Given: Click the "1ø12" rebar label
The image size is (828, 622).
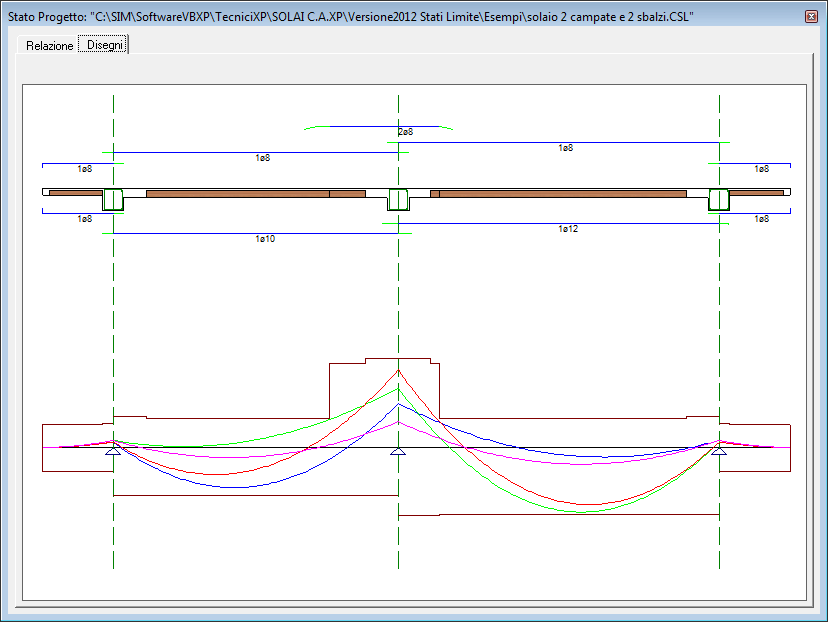Looking at the screenshot, I should (x=568, y=229).
